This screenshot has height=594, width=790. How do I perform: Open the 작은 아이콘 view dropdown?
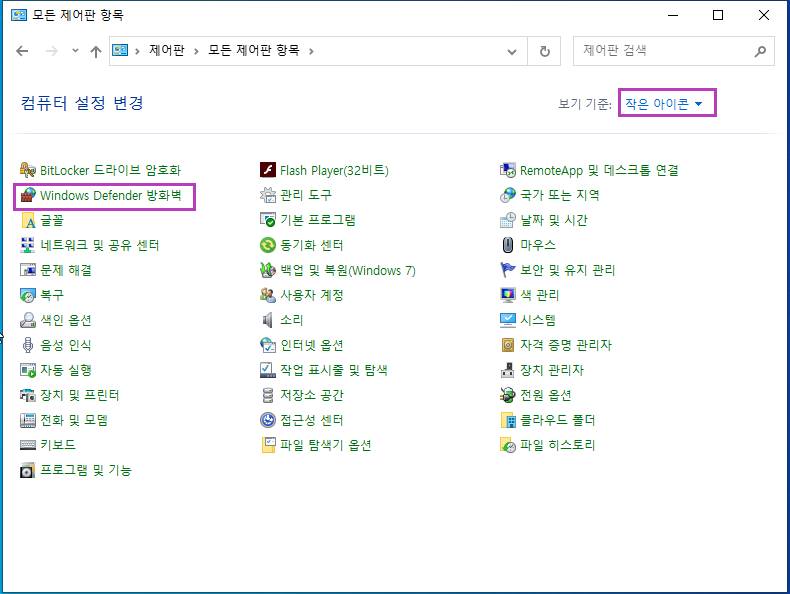(x=664, y=104)
